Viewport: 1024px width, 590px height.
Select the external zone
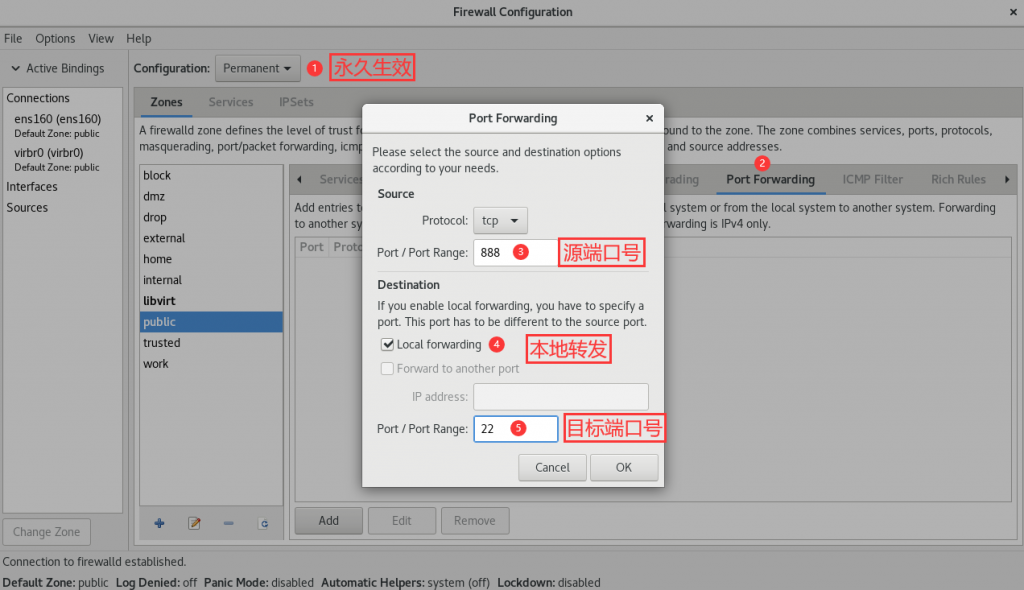pyautogui.click(x=211, y=238)
